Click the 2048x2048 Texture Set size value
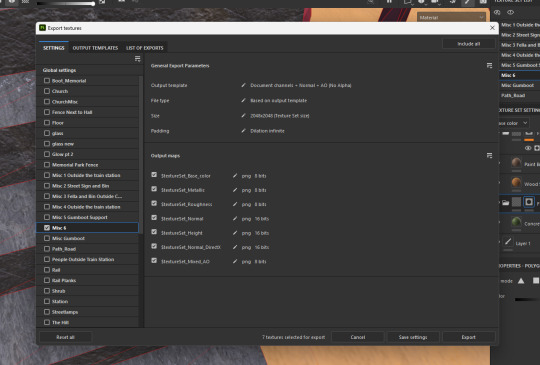The width and height of the screenshot is (540, 365). click(280, 116)
